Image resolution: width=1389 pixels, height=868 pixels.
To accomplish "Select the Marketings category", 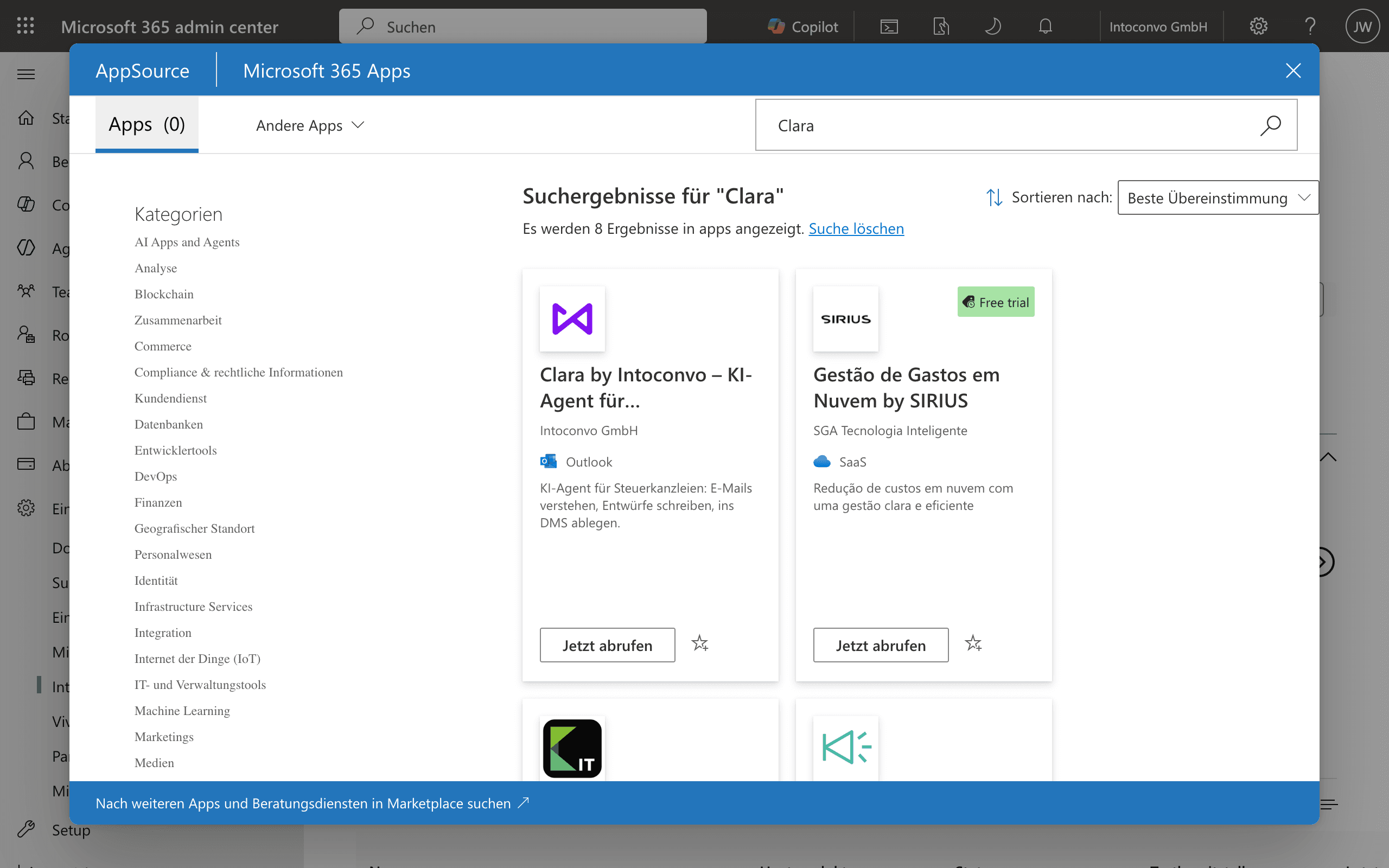I will point(164,737).
